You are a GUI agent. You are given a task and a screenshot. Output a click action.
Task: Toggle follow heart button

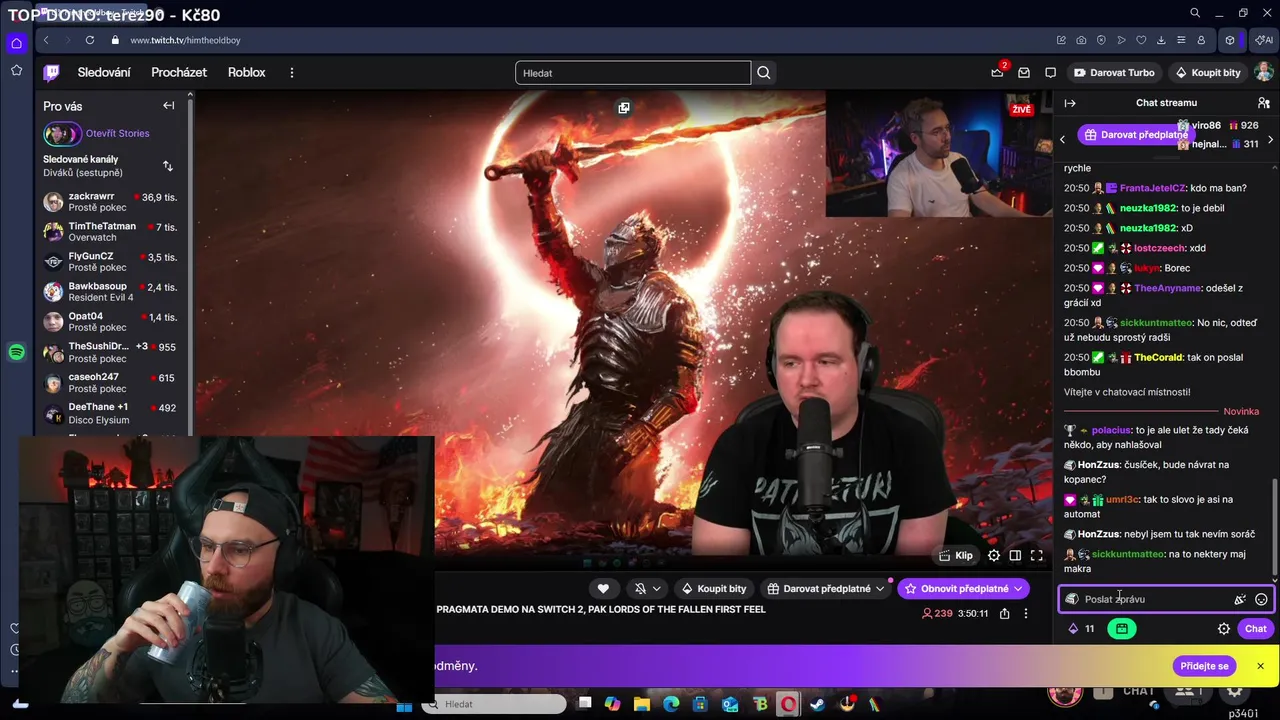coord(603,589)
